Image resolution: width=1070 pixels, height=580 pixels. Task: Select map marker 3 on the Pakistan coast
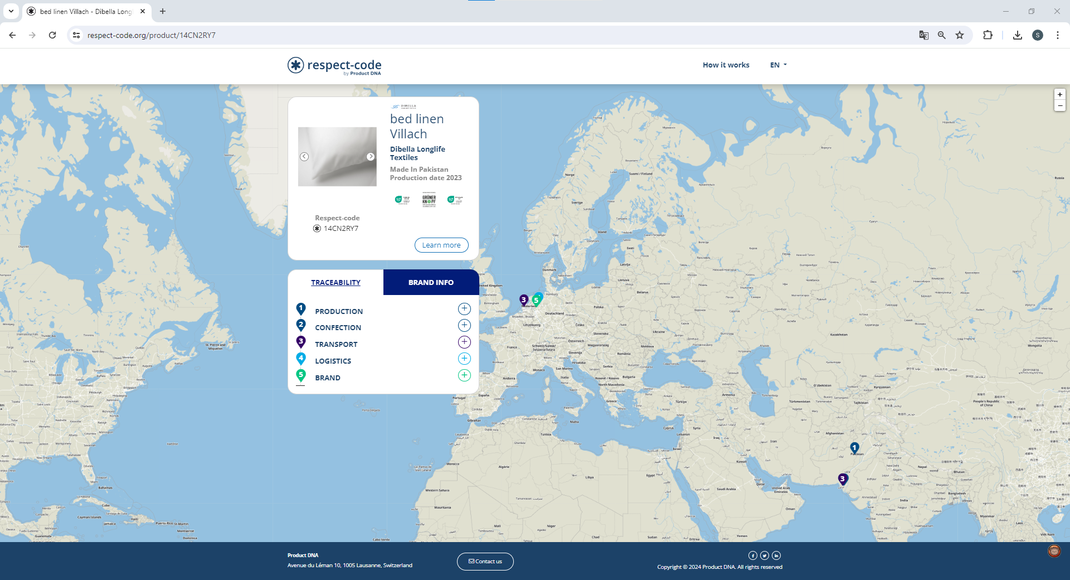point(843,479)
